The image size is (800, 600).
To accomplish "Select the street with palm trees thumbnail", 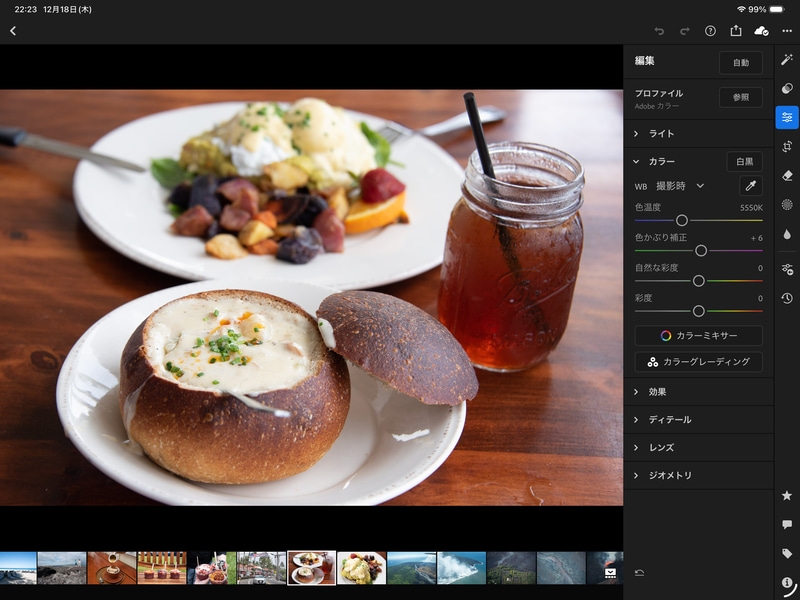I will (x=262, y=568).
